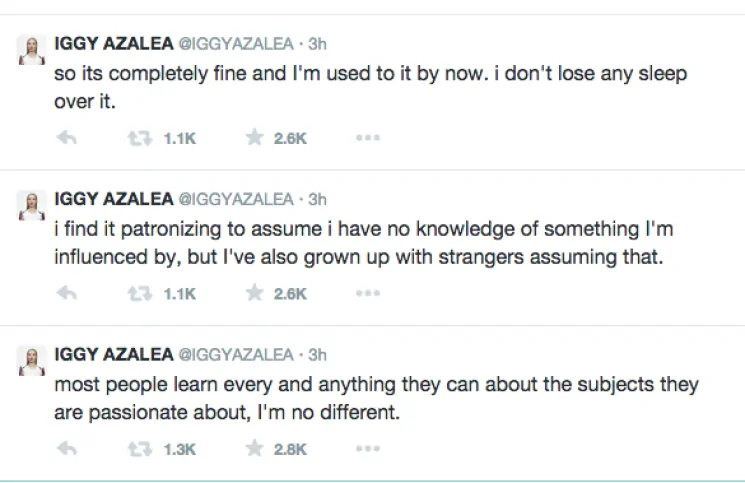Click the 3h timestamp on first tweet
Screen dimensions: 745x483
click(x=318, y=44)
